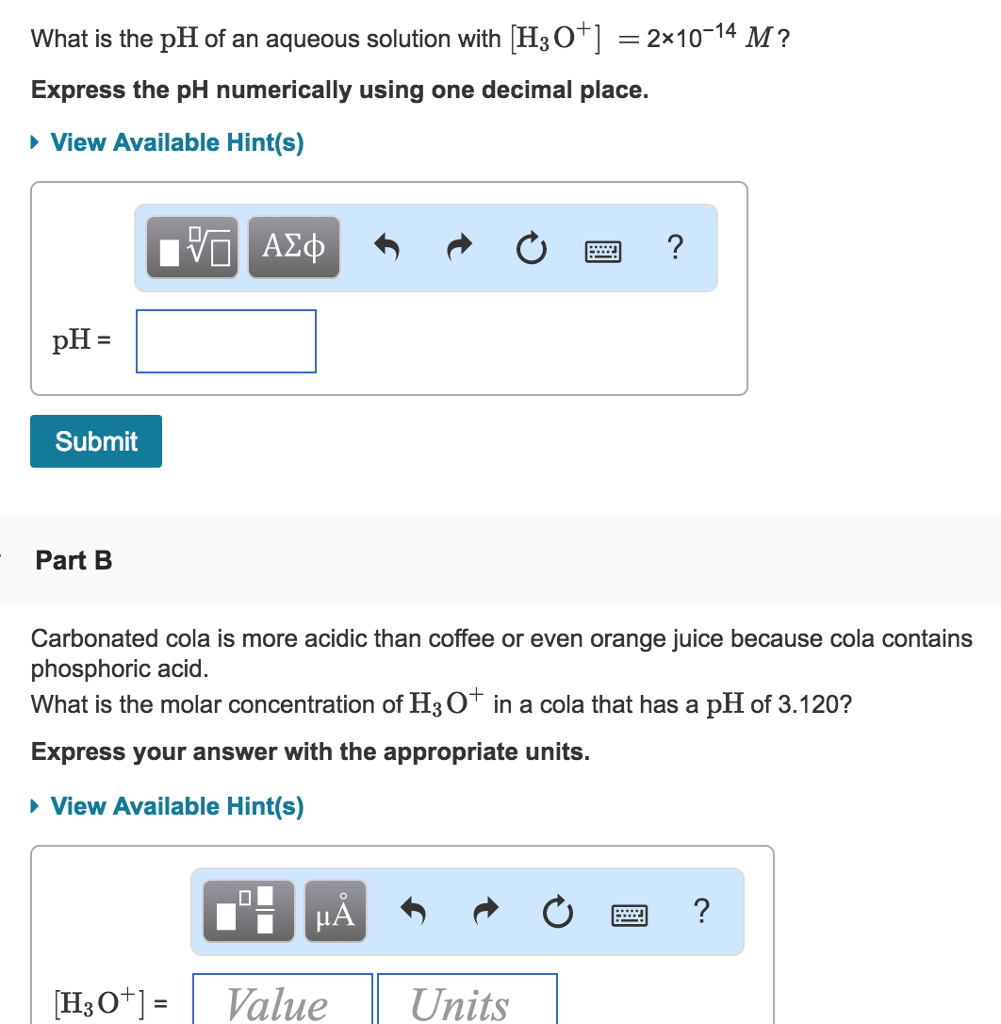Open the ΑΣφ Greek symbols palette
The image size is (1001, 1024).
point(293,246)
